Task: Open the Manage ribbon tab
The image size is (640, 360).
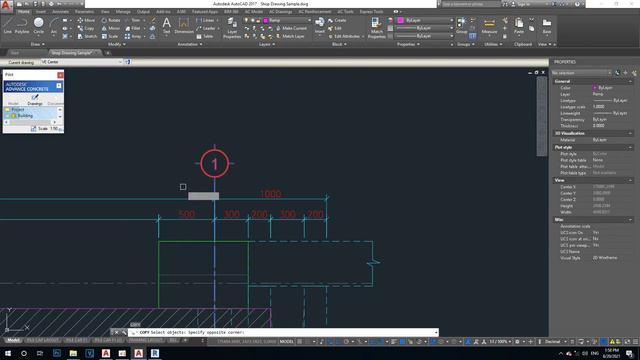Action: (123, 12)
